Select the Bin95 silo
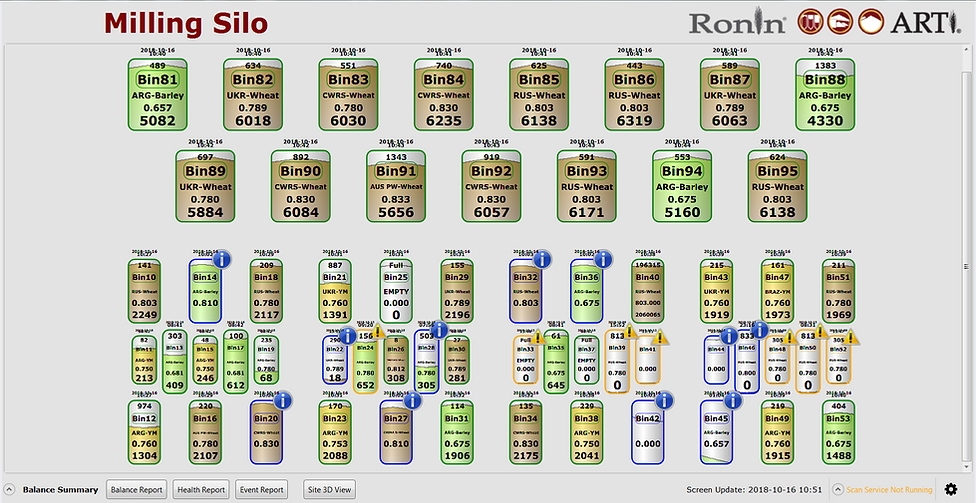The width and height of the screenshot is (976, 503). point(777,186)
